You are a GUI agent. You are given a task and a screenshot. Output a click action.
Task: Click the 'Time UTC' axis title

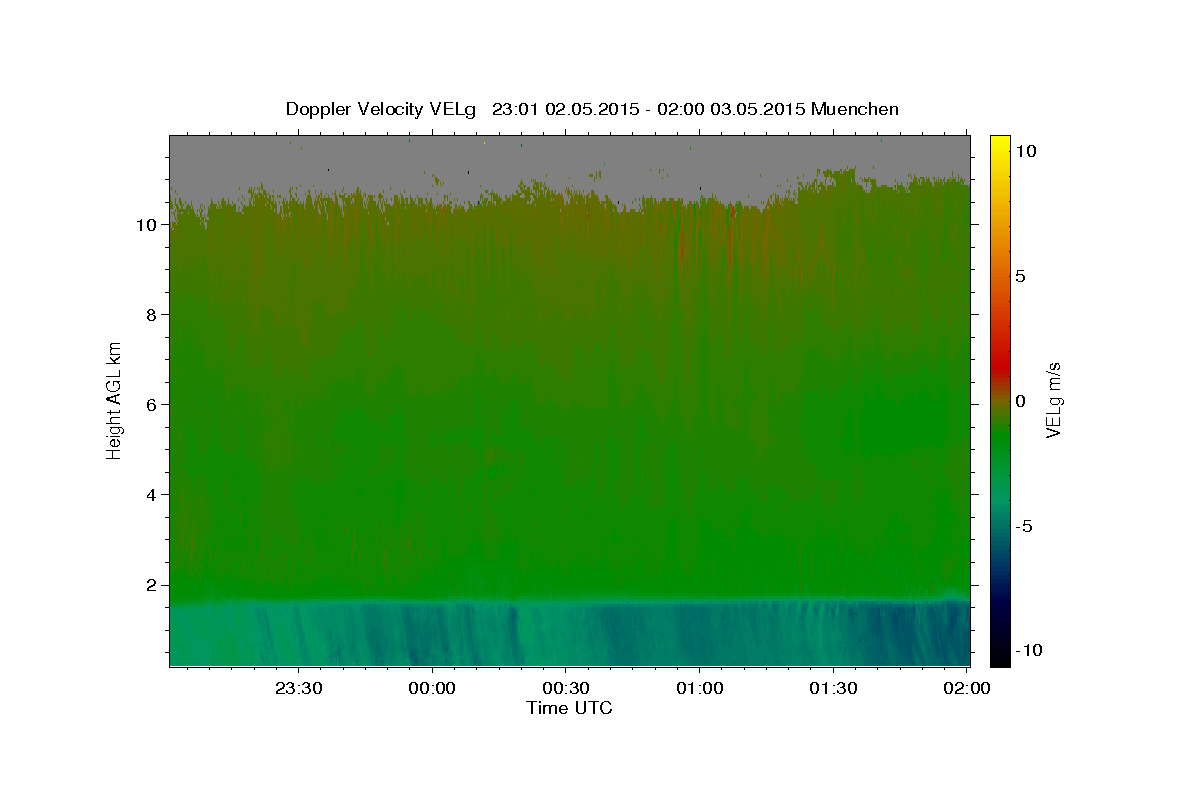tap(569, 708)
